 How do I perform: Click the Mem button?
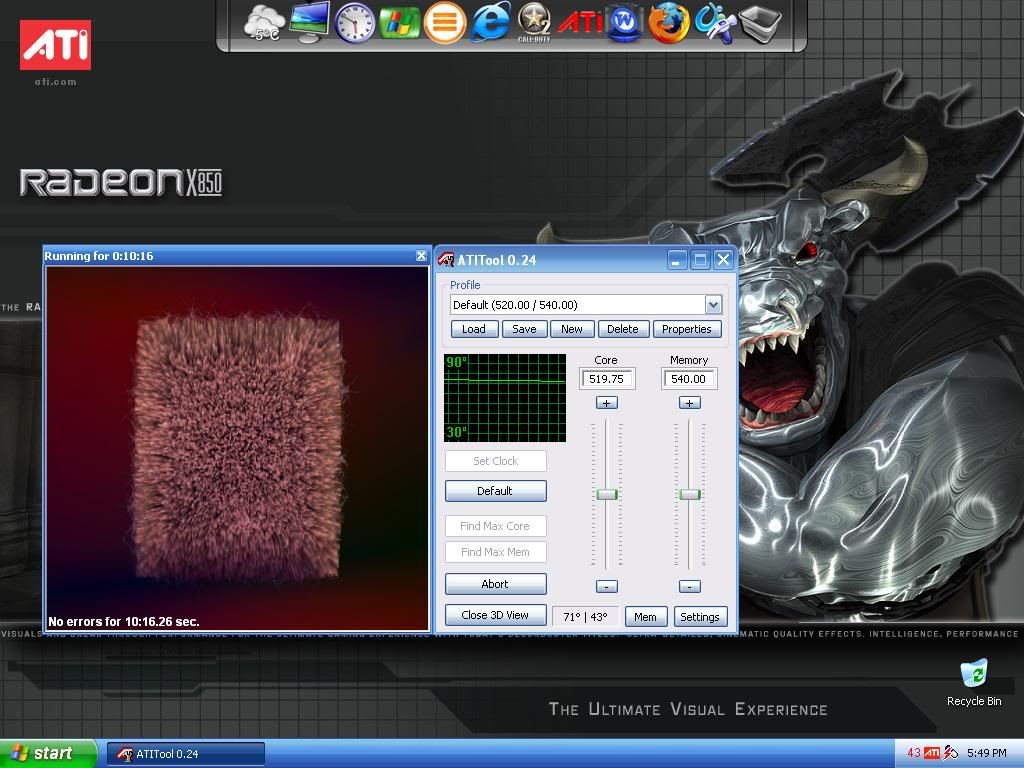tap(645, 617)
